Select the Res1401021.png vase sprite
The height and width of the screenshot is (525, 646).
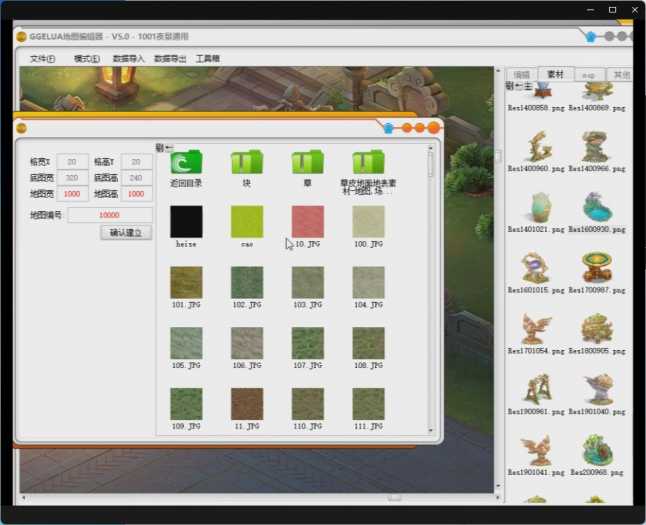click(538, 207)
